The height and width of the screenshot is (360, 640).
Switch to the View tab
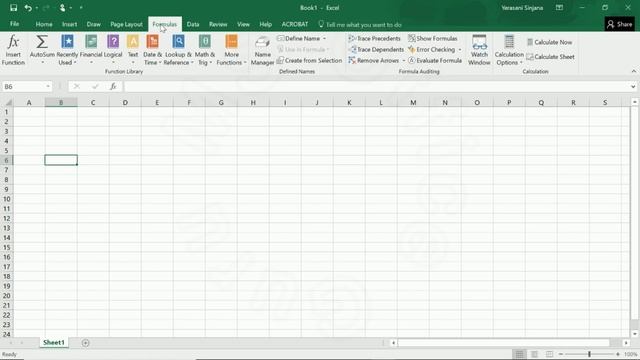coord(243,24)
